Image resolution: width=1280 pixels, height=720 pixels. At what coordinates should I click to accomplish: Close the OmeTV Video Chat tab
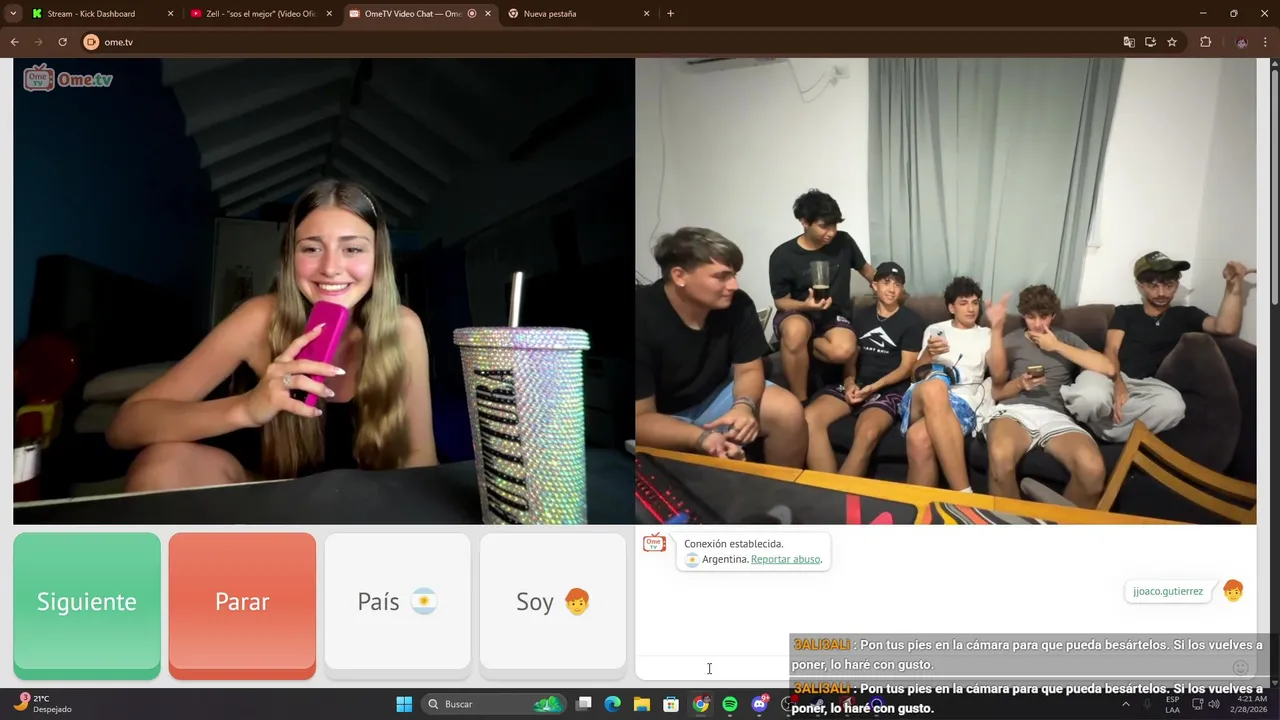[488, 14]
